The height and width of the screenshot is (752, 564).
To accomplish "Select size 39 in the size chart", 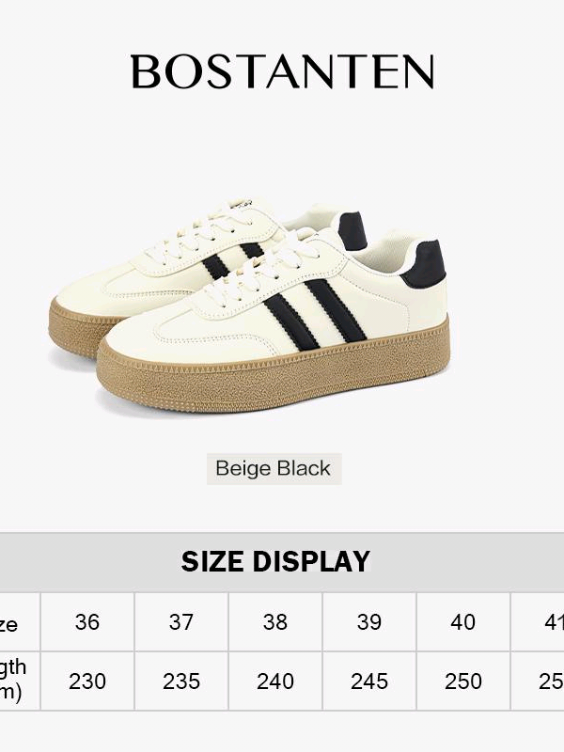I will click(369, 622).
